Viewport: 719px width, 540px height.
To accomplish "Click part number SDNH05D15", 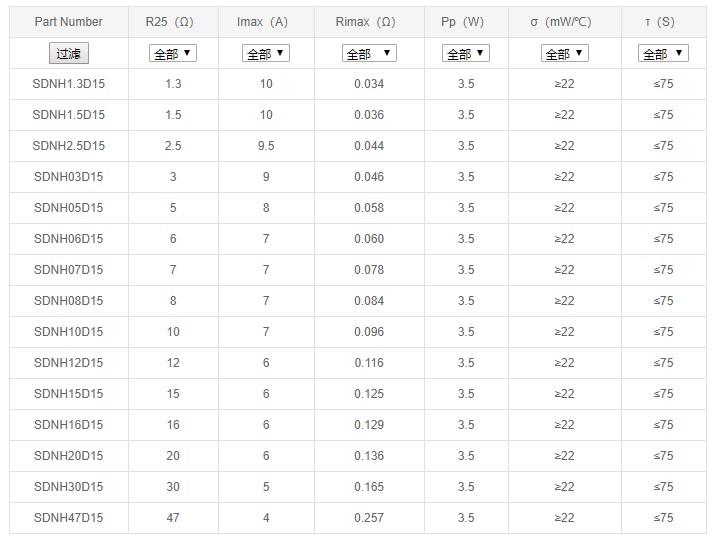I will (68, 208).
